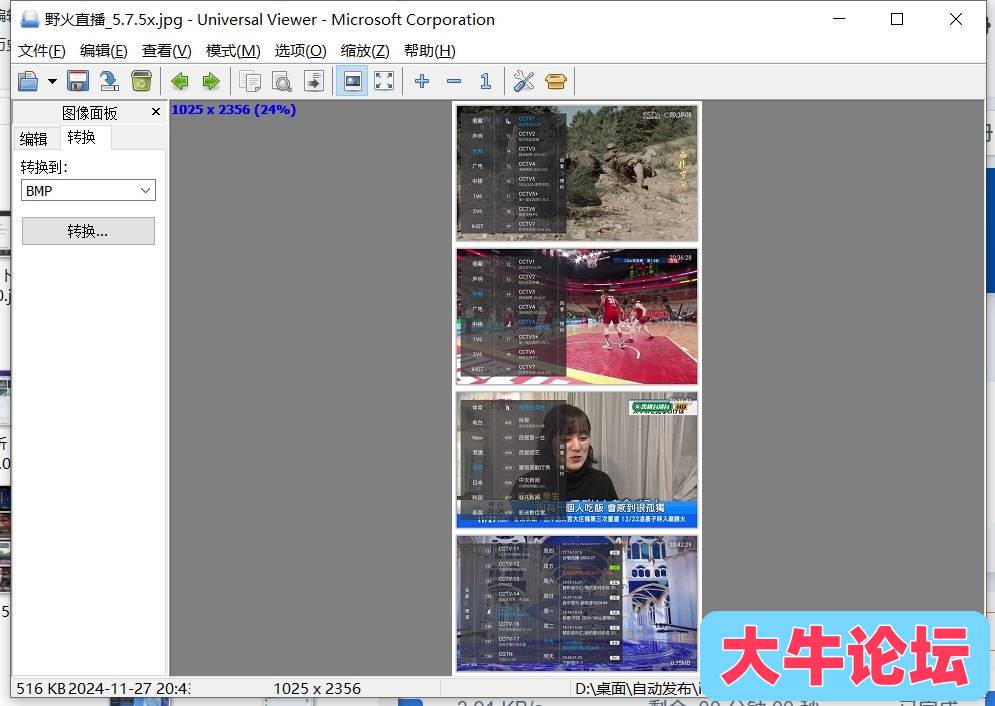Go to next file with green right arrow
This screenshot has height=706, width=995.
211,81
